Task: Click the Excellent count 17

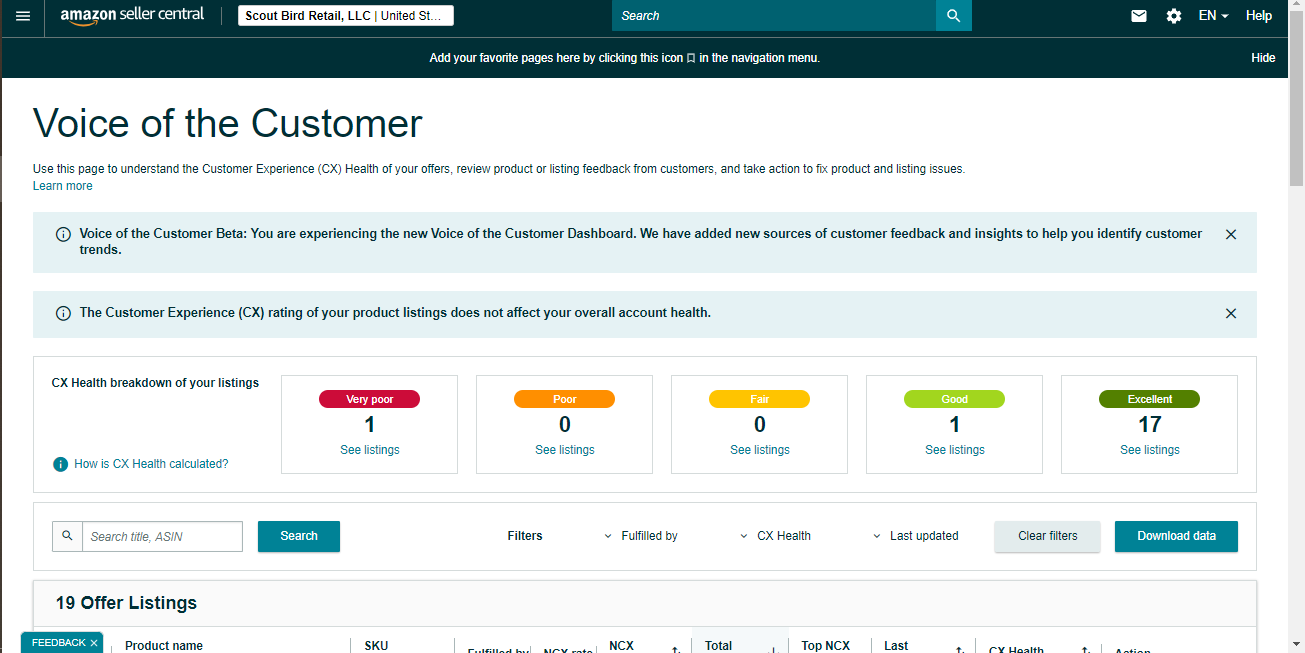Action: coord(1150,424)
